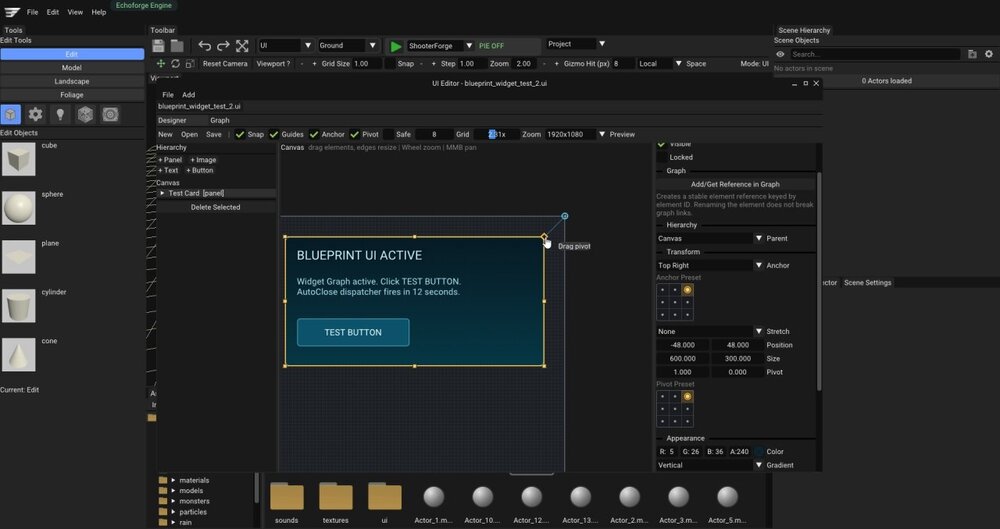The height and width of the screenshot is (529, 1000).
Task: Select the plane primitive thumbnail
Action: click(x=18, y=257)
